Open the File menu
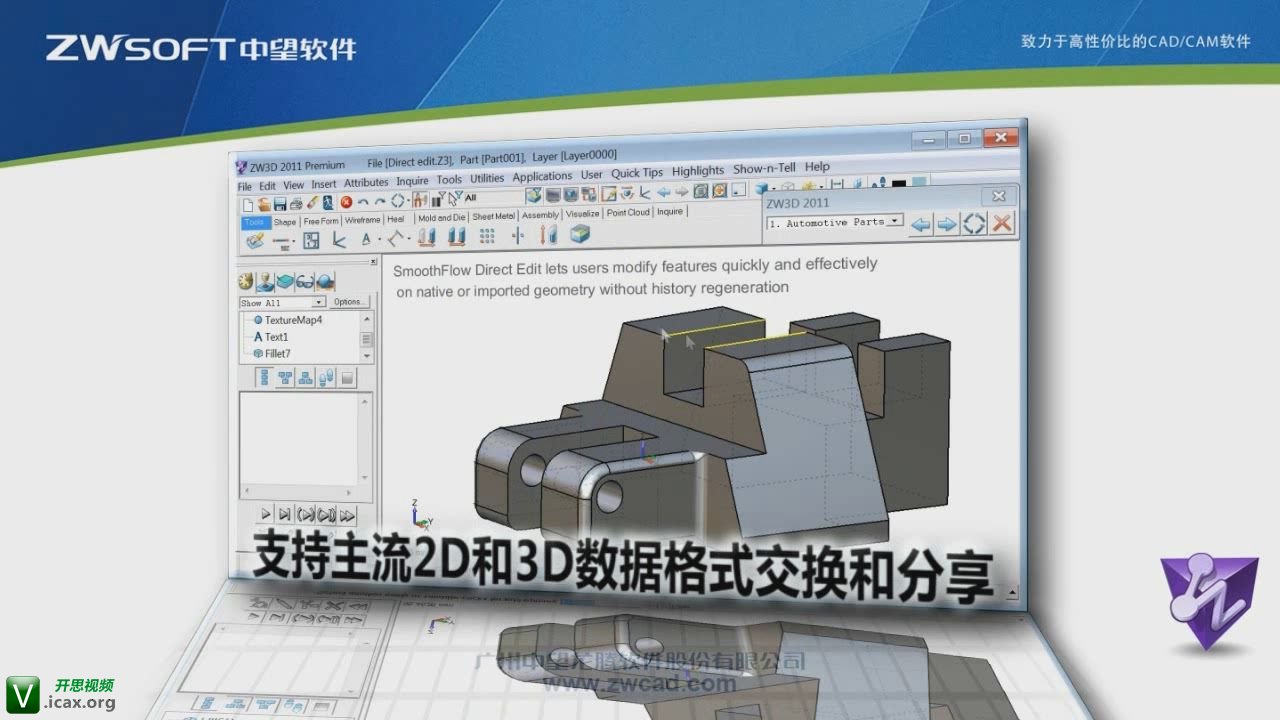Image resolution: width=1280 pixels, height=720 pixels. pyautogui.click(x=245, y=186)
